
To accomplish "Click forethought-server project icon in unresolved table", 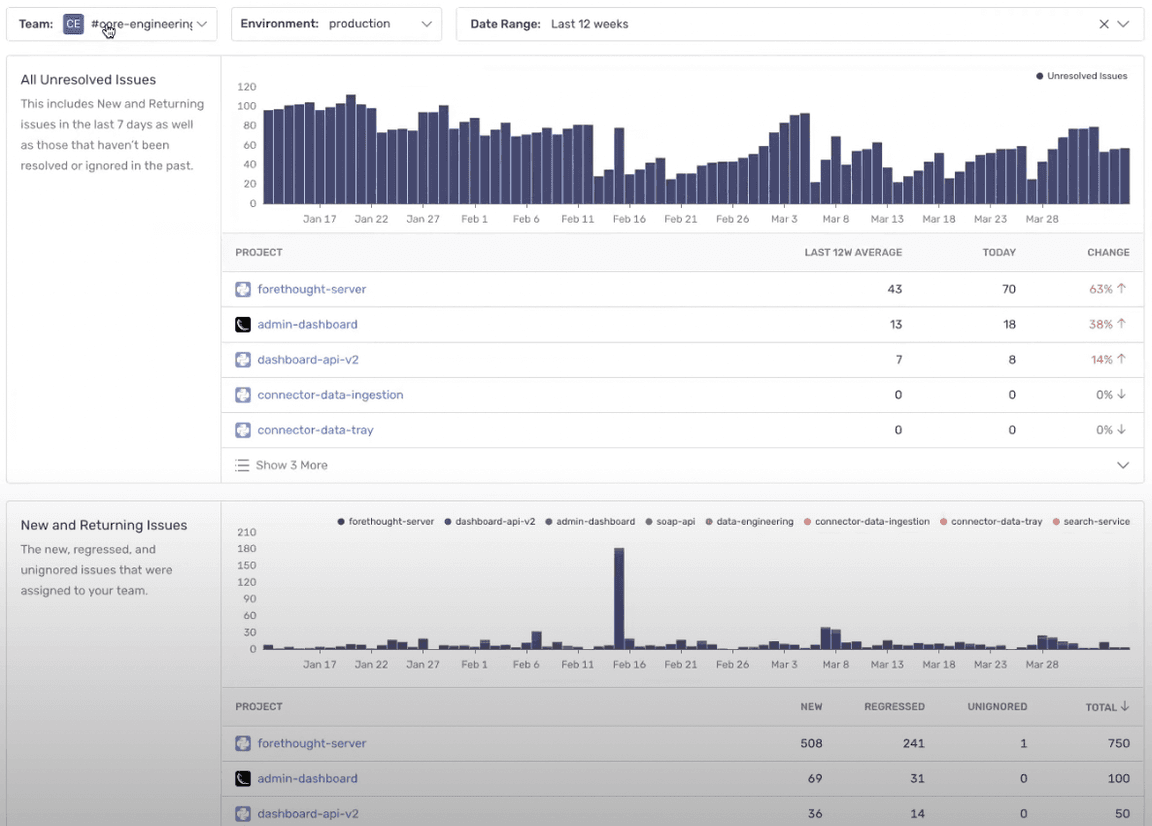I will 242,290.
